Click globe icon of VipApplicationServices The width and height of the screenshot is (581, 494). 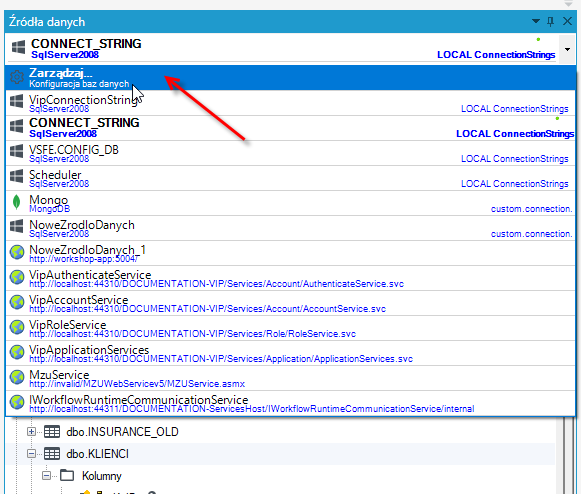[x=17, y=352]
